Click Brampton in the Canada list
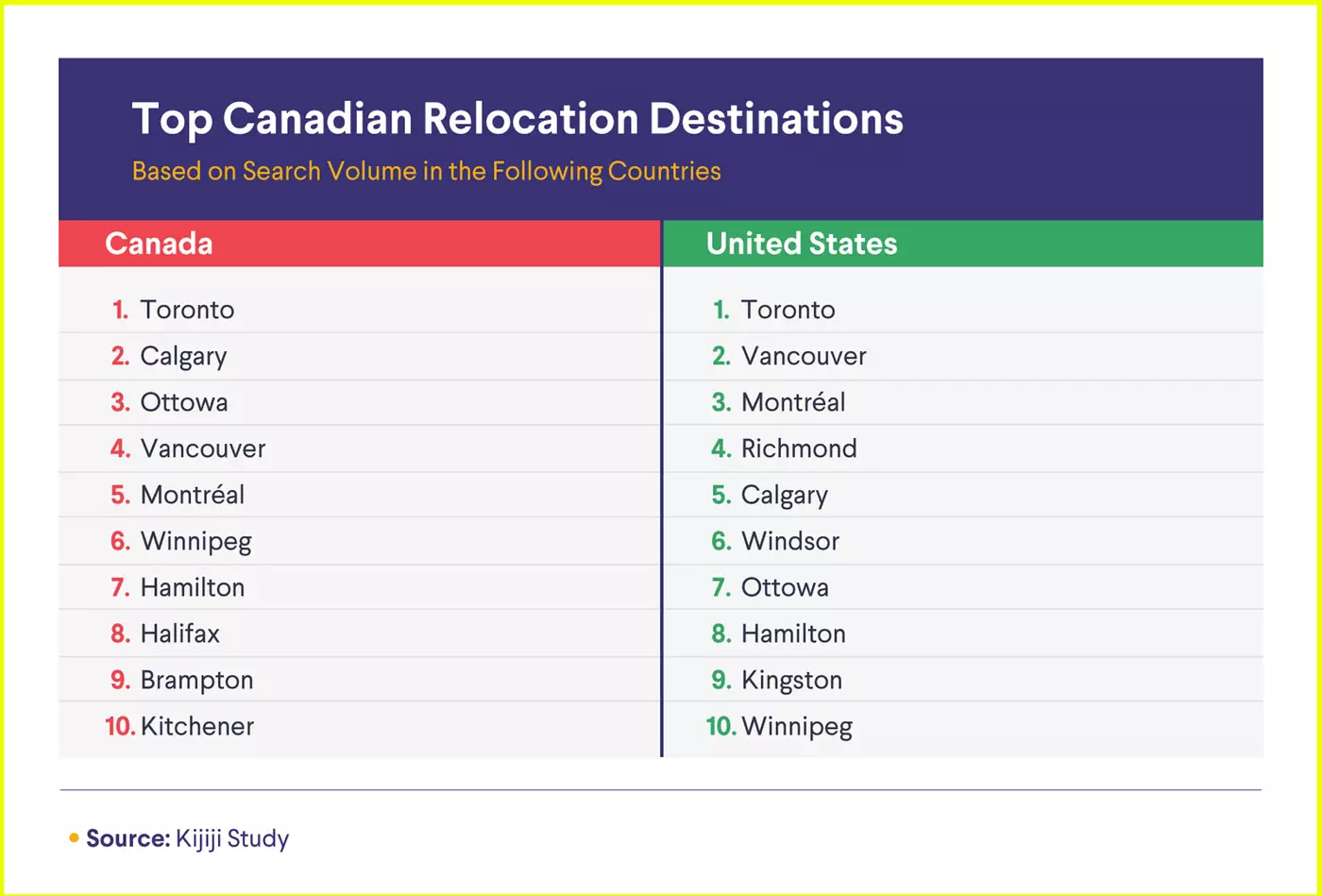Viewport: 1322px width, 896px height. [x=196, y=680]
